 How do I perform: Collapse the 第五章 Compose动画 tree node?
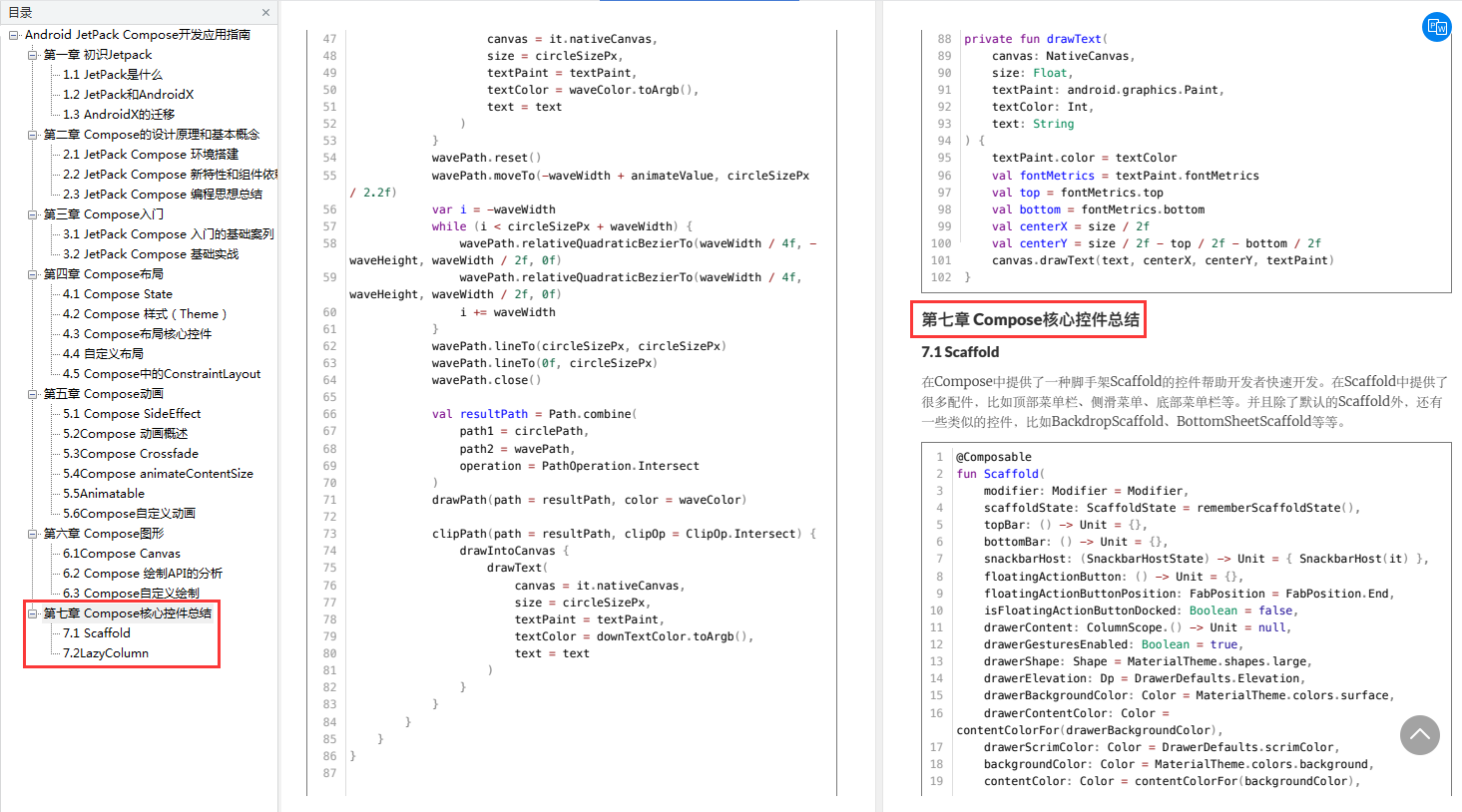33,394
